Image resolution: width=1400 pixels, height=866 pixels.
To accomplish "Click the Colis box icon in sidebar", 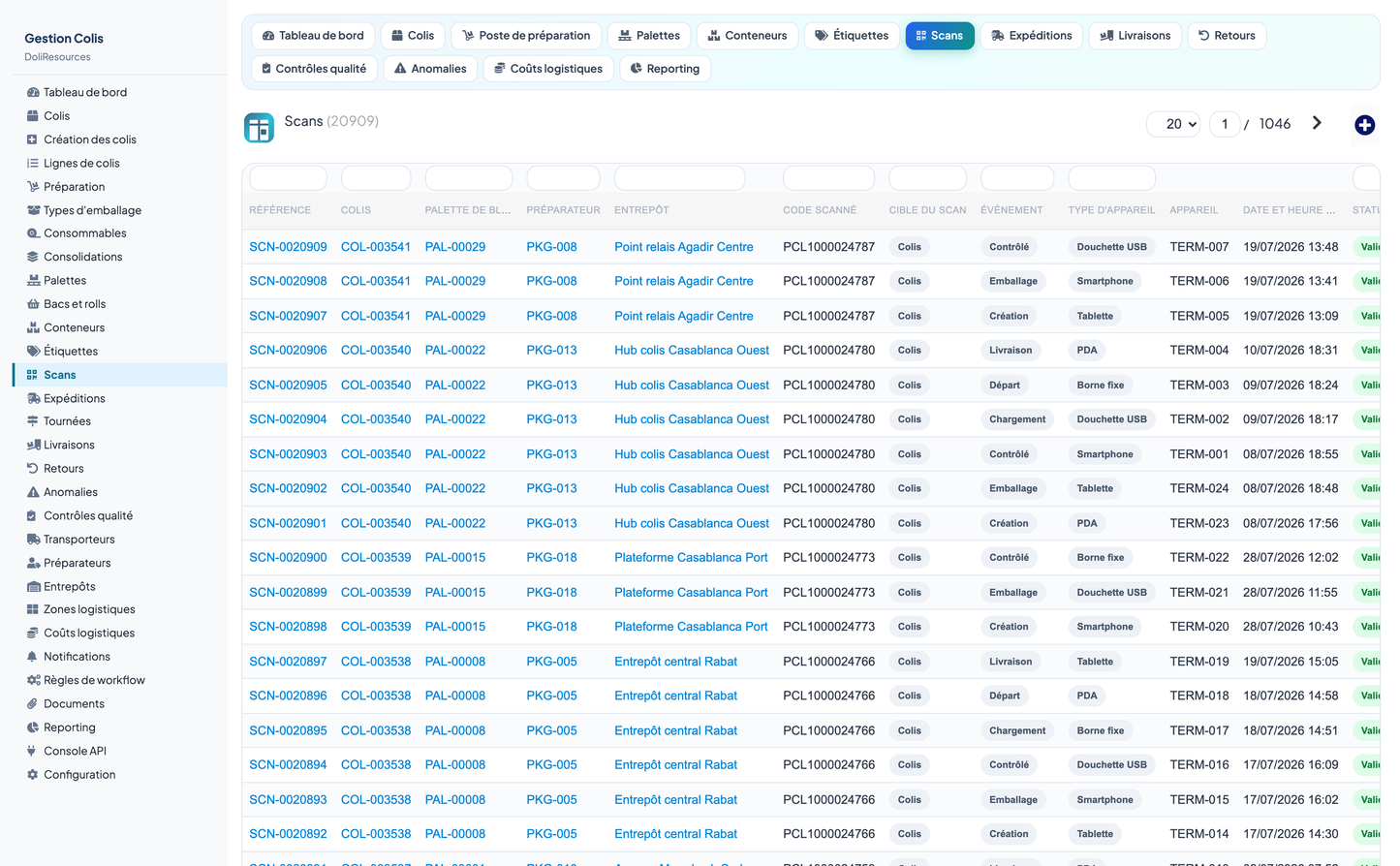I will tap(33, 116).
